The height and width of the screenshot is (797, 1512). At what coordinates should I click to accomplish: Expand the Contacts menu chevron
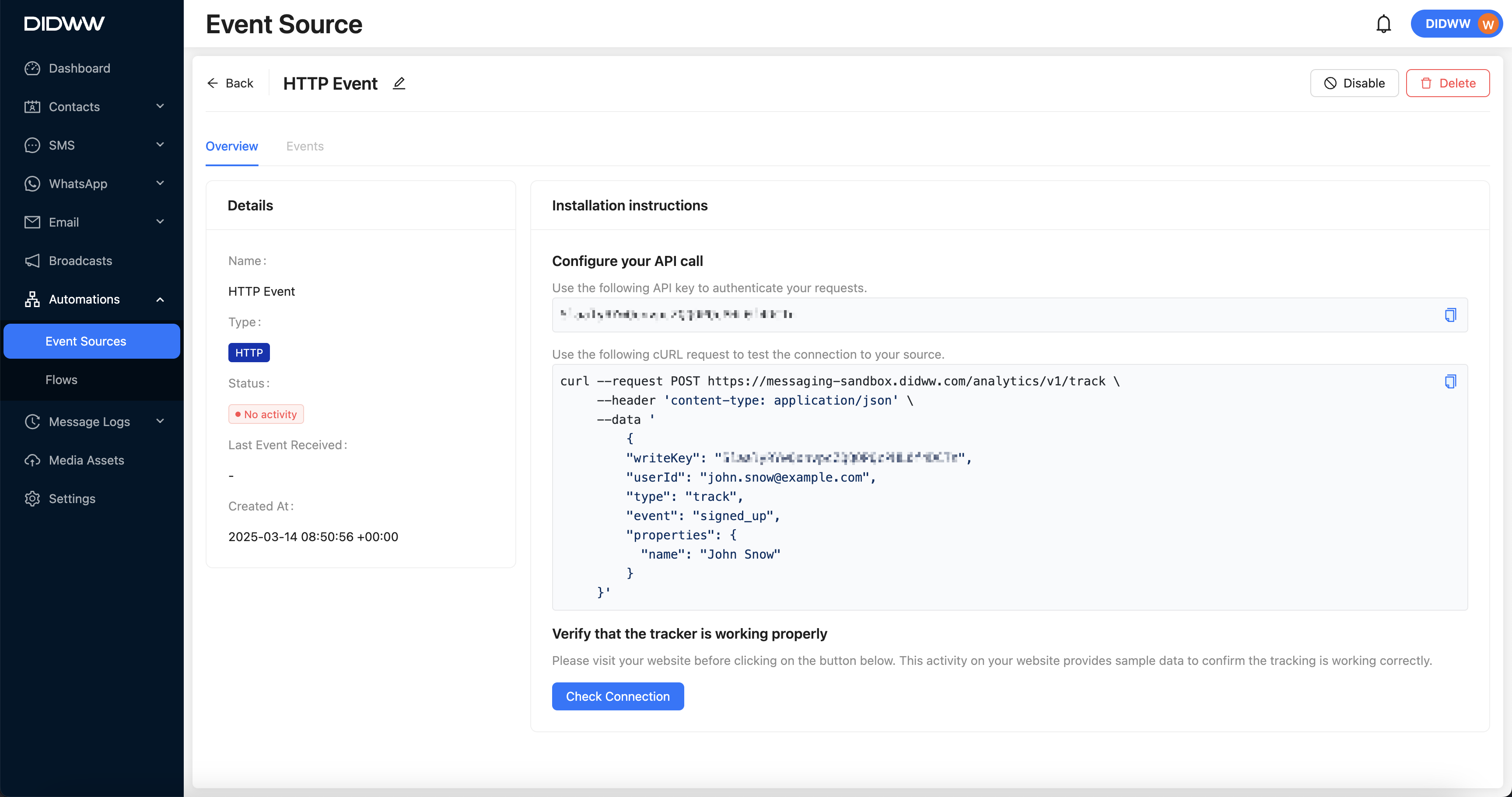(160, 106)
